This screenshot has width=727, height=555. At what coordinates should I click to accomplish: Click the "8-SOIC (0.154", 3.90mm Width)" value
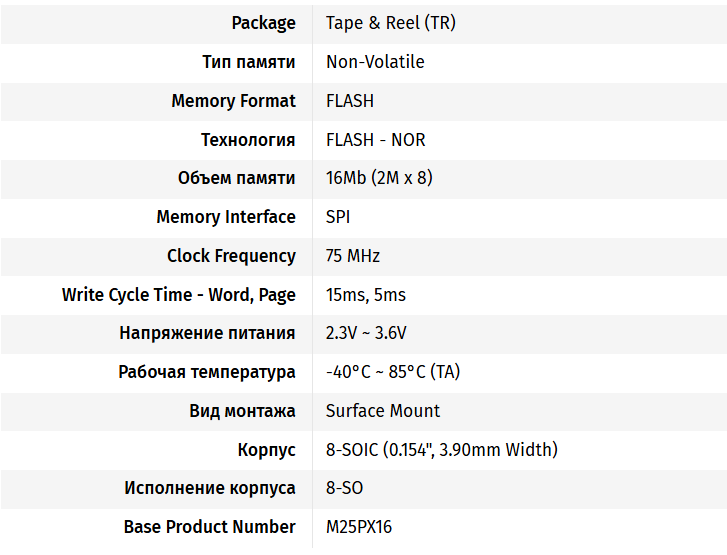click(442, 450)
